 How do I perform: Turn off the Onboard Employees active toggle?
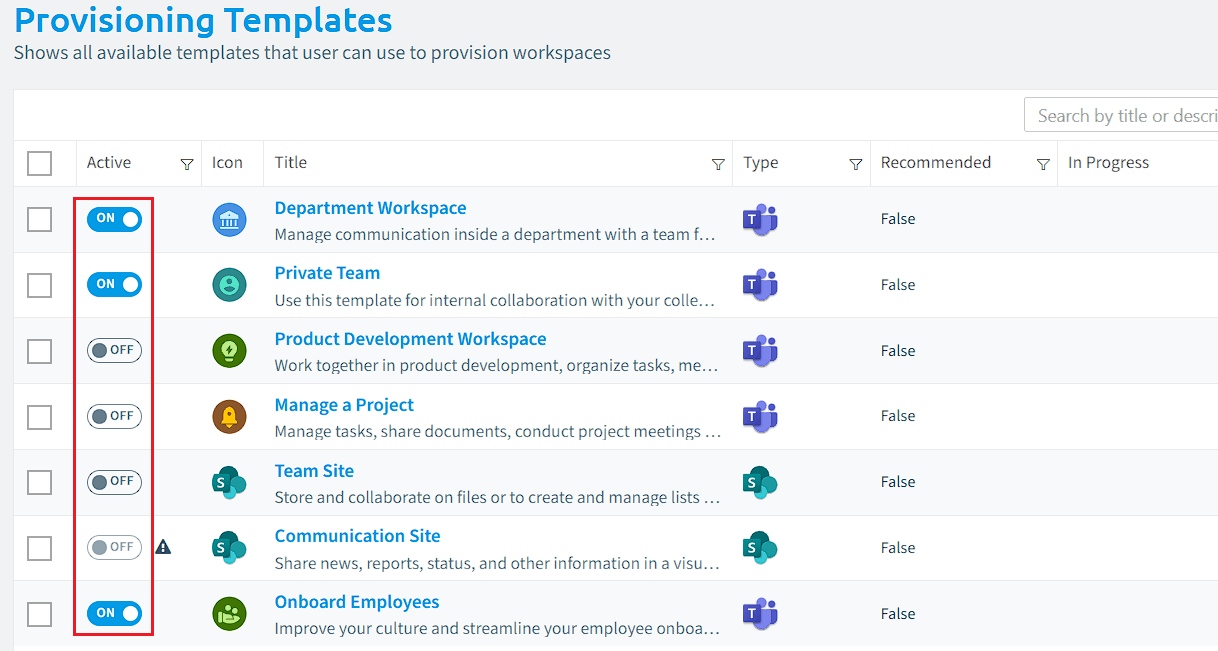[x=114, y=613]
